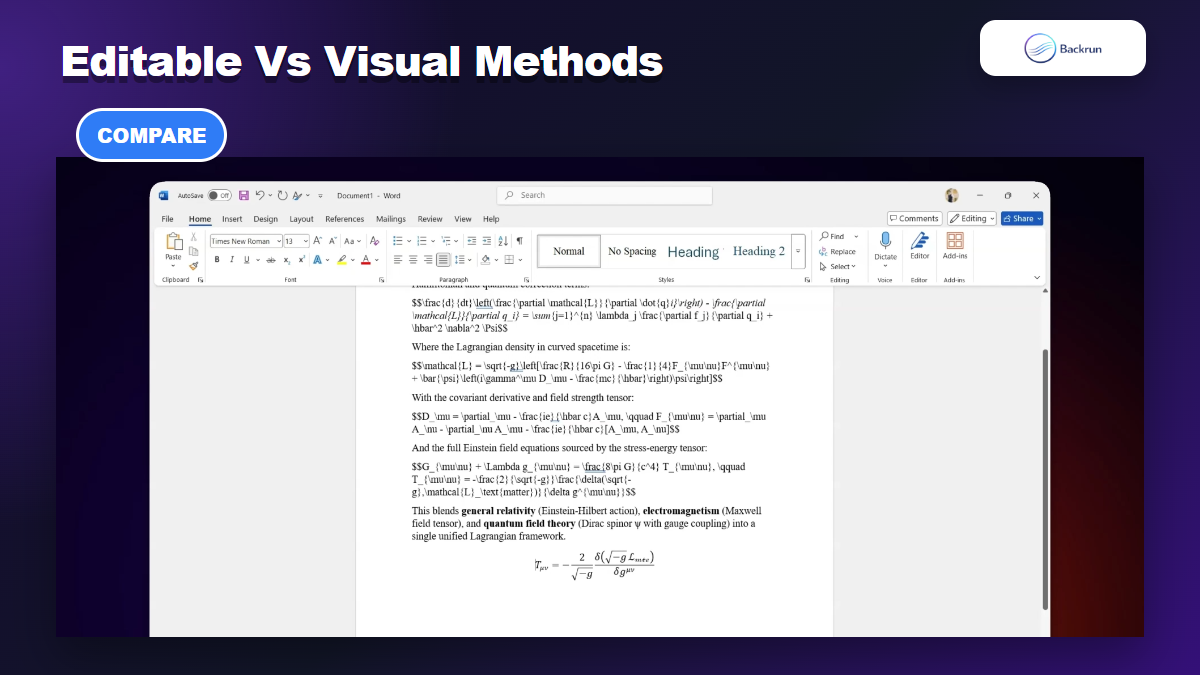Click the Copy icon
Screen dimensions: 1200x675
193,251
